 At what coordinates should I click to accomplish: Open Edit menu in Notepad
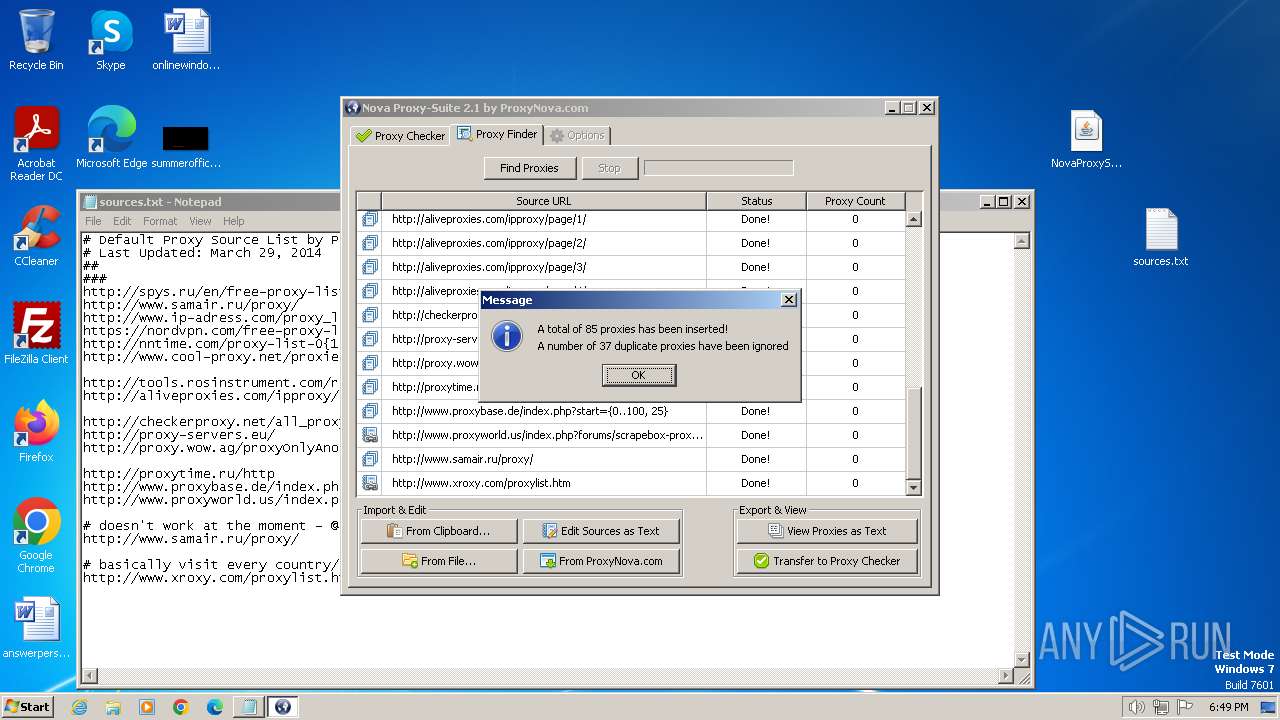[122, 221]
